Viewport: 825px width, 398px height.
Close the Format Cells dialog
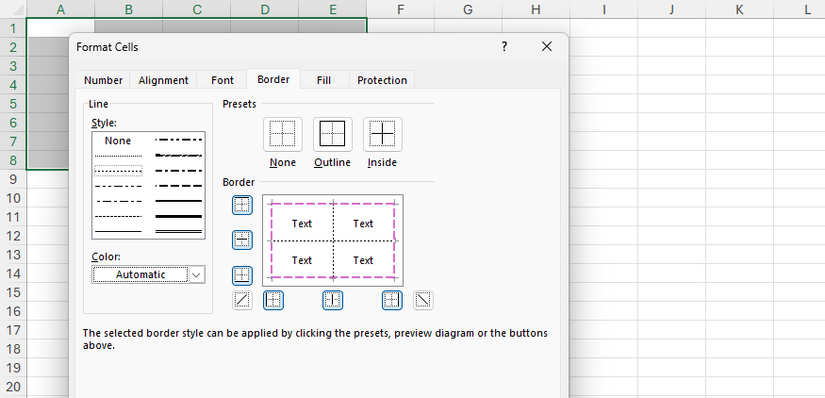[547, 46]
